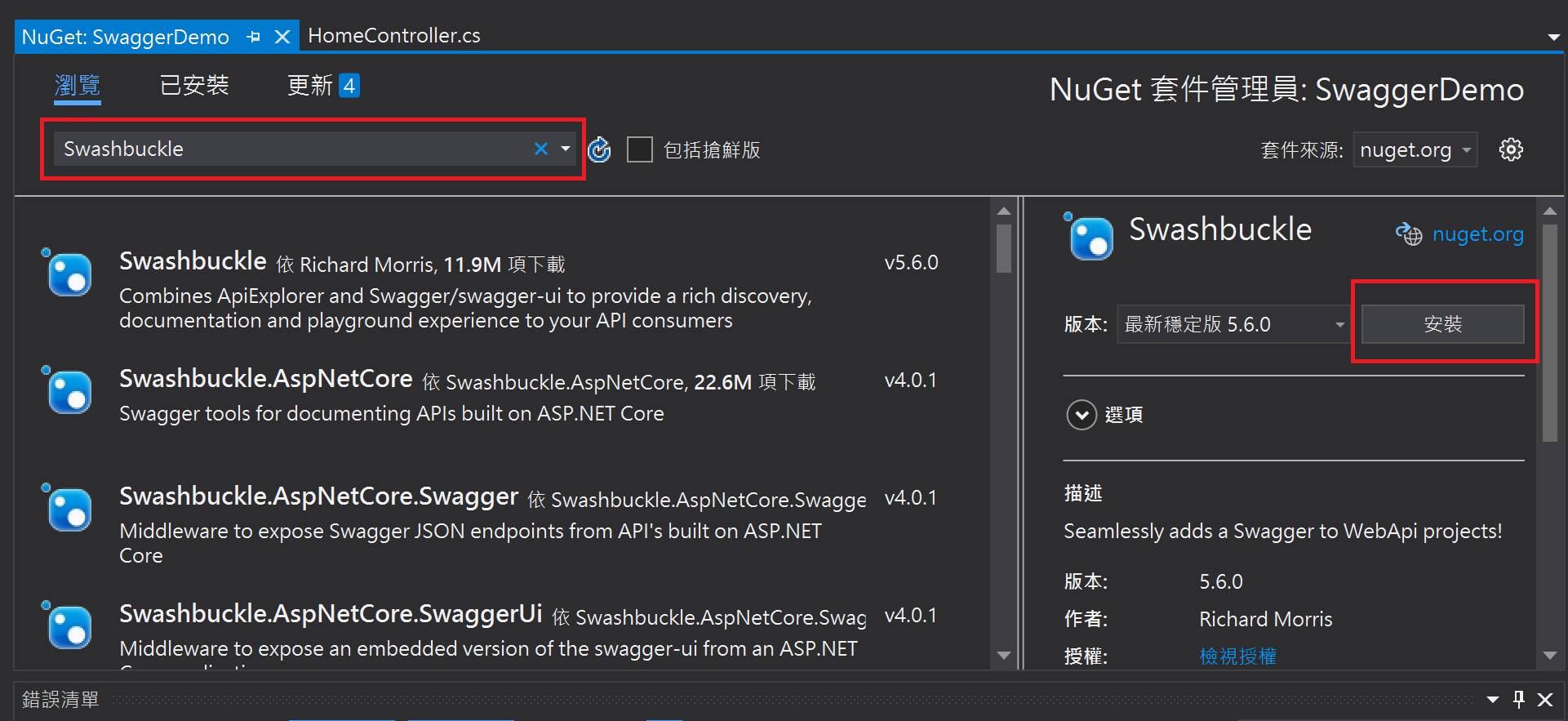Click package list scroll up arrow
The image size is (1568, 721).
click(x=1004, y=211)
